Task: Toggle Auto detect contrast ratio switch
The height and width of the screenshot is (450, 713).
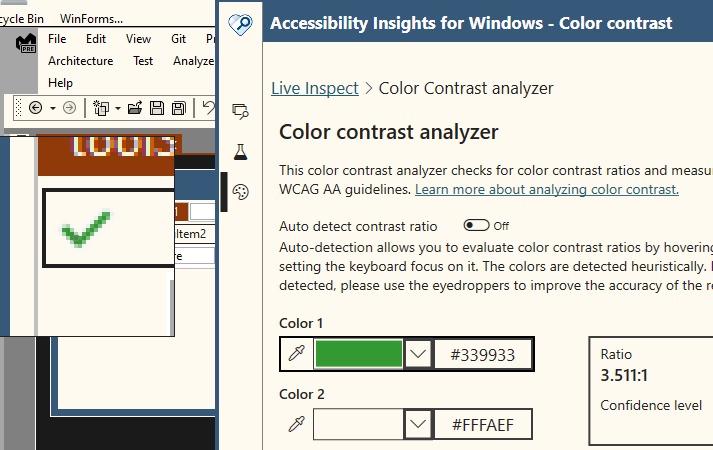Action: (476, 225)
